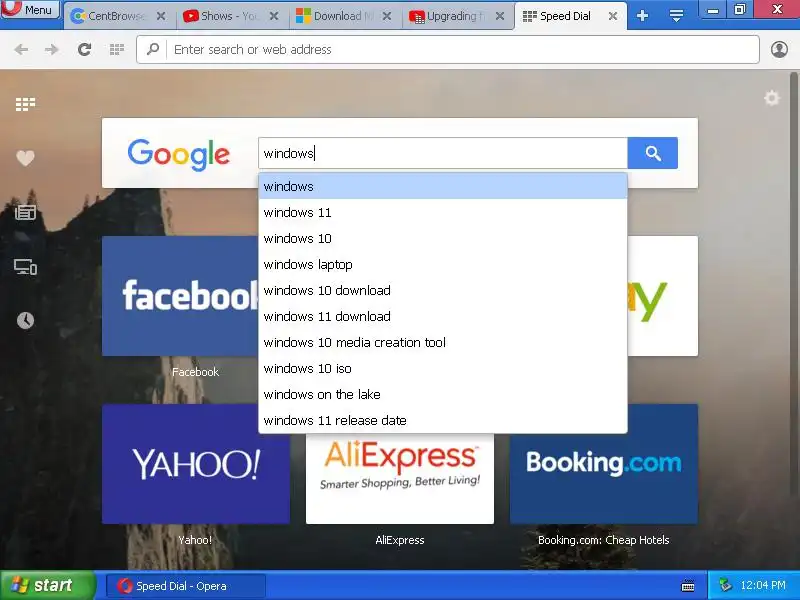Choose 'windows 11 release date' suggestion

(x=443, y=420)
